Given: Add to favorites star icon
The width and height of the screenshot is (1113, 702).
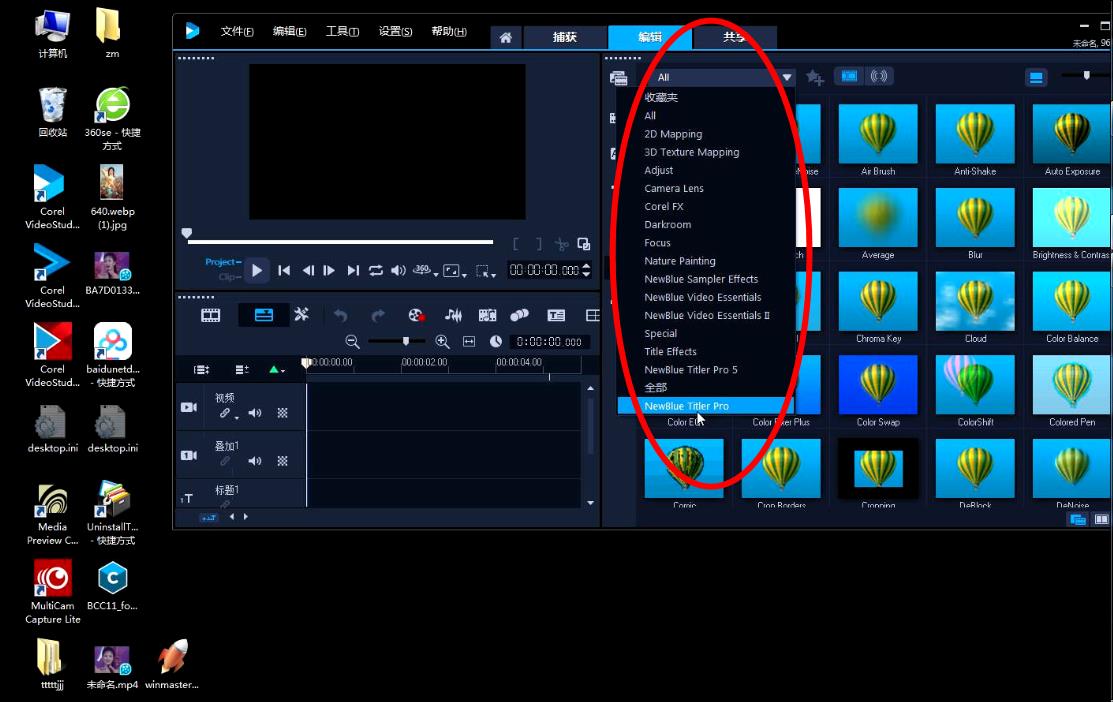Looking at the screenshot, I should coord(814,77).
